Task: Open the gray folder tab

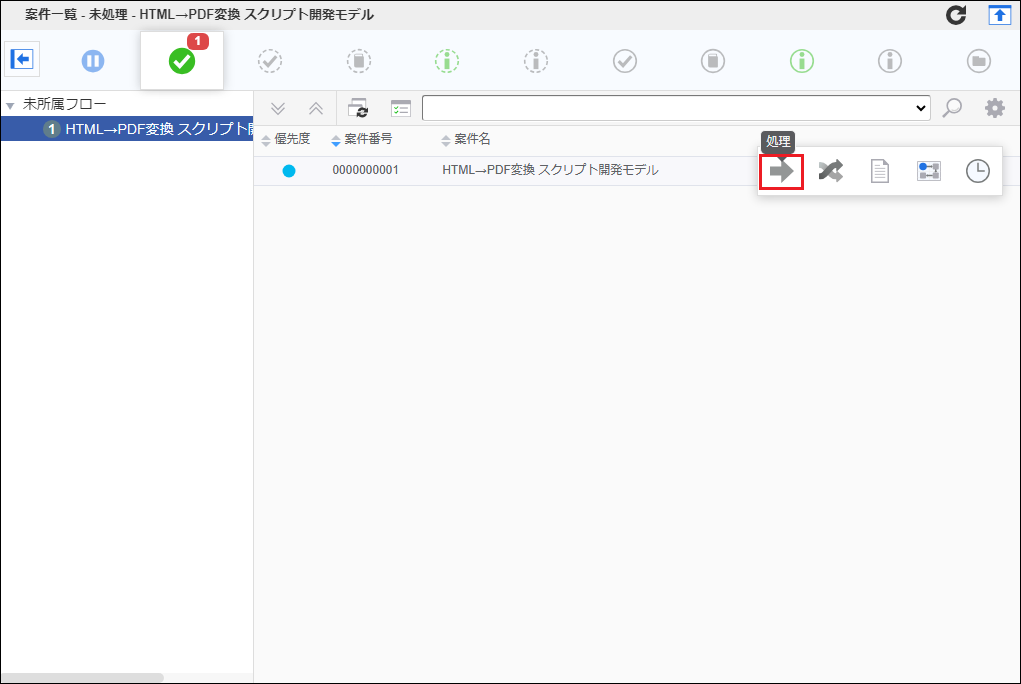Action: tap(979, 61)
